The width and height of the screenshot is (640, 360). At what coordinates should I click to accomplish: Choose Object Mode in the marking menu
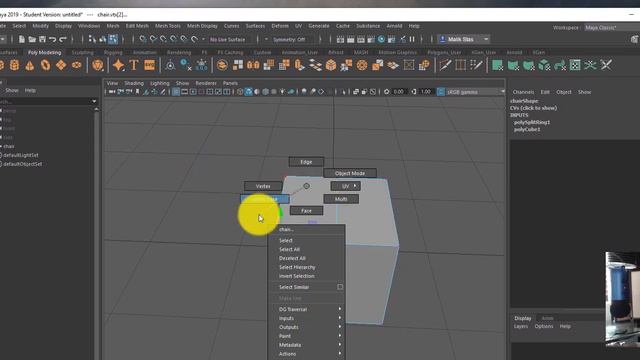coord(350,173)
